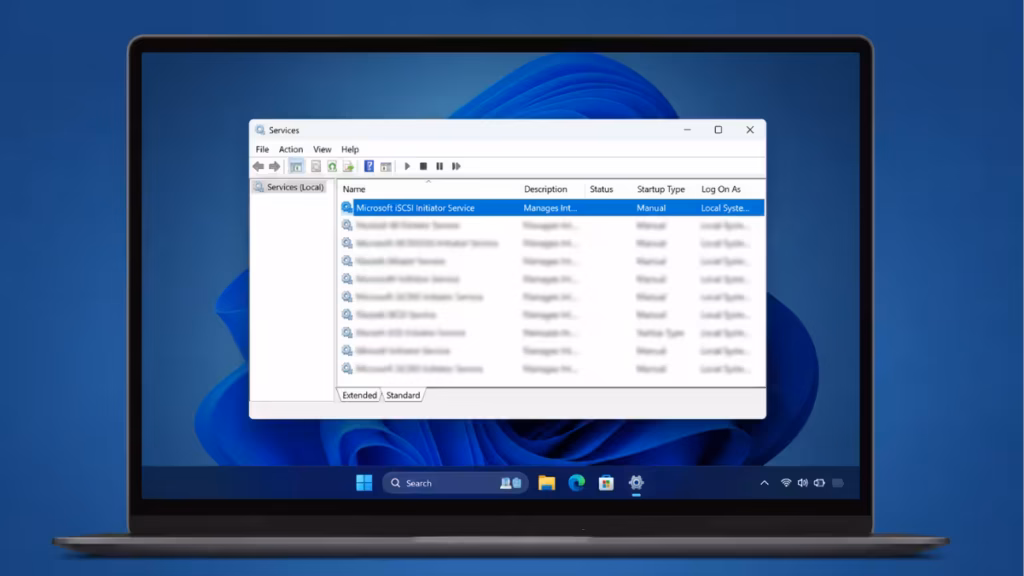
Task: Click the volume speaker icon in the tray
Action: pyautogui.click(x=803, y=483)
